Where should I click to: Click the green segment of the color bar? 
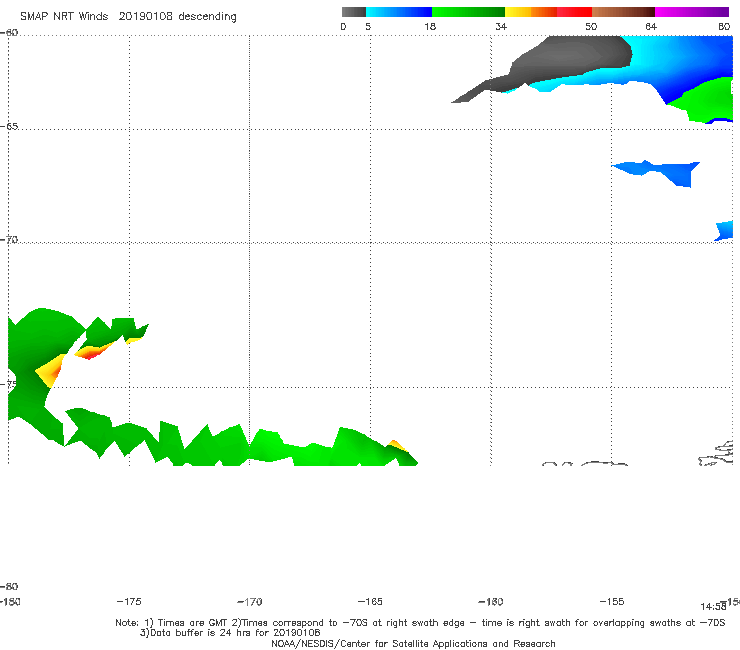coord(468,12)
